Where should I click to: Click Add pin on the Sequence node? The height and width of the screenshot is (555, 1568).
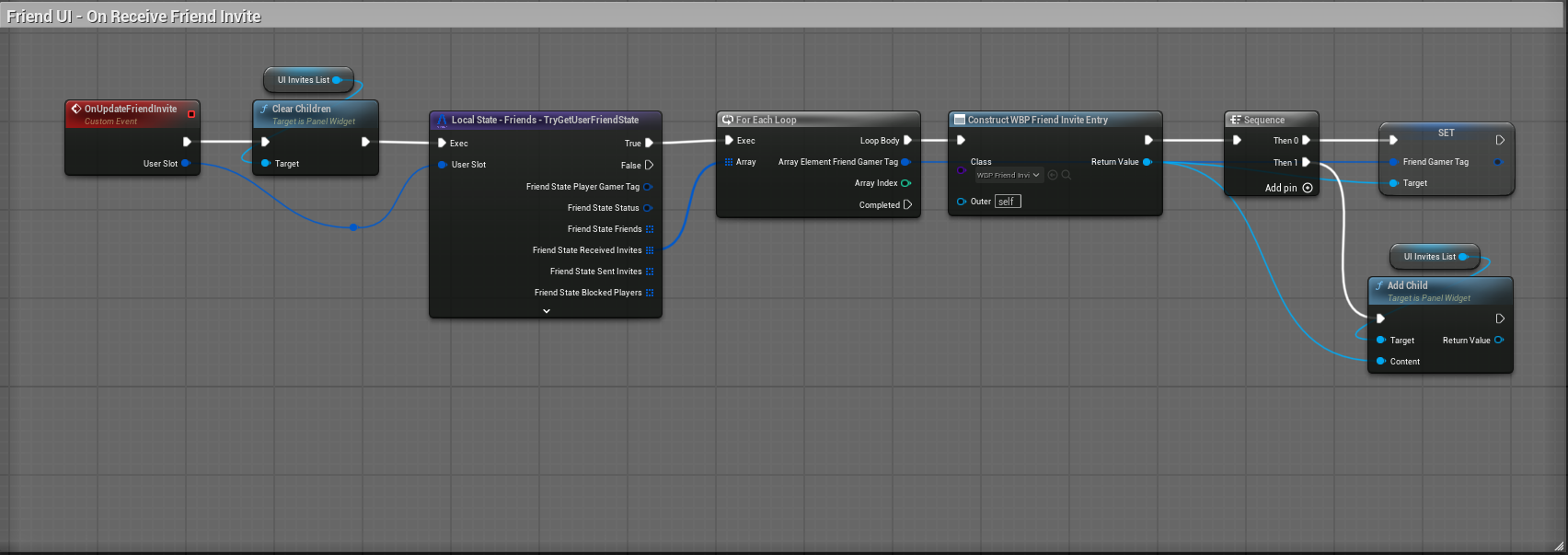(x=1288, y=188)
